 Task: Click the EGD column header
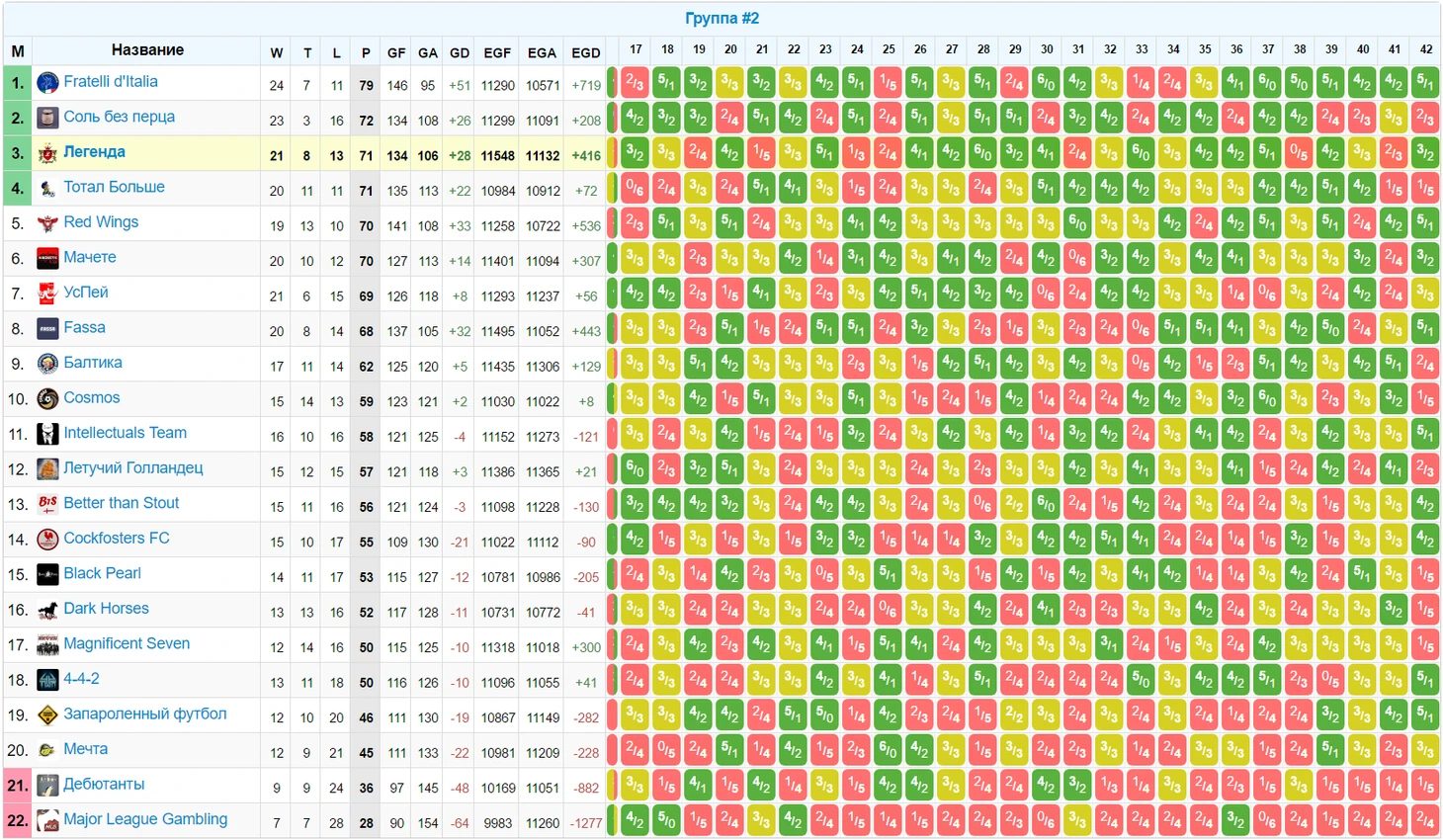[x=586, y=53]
